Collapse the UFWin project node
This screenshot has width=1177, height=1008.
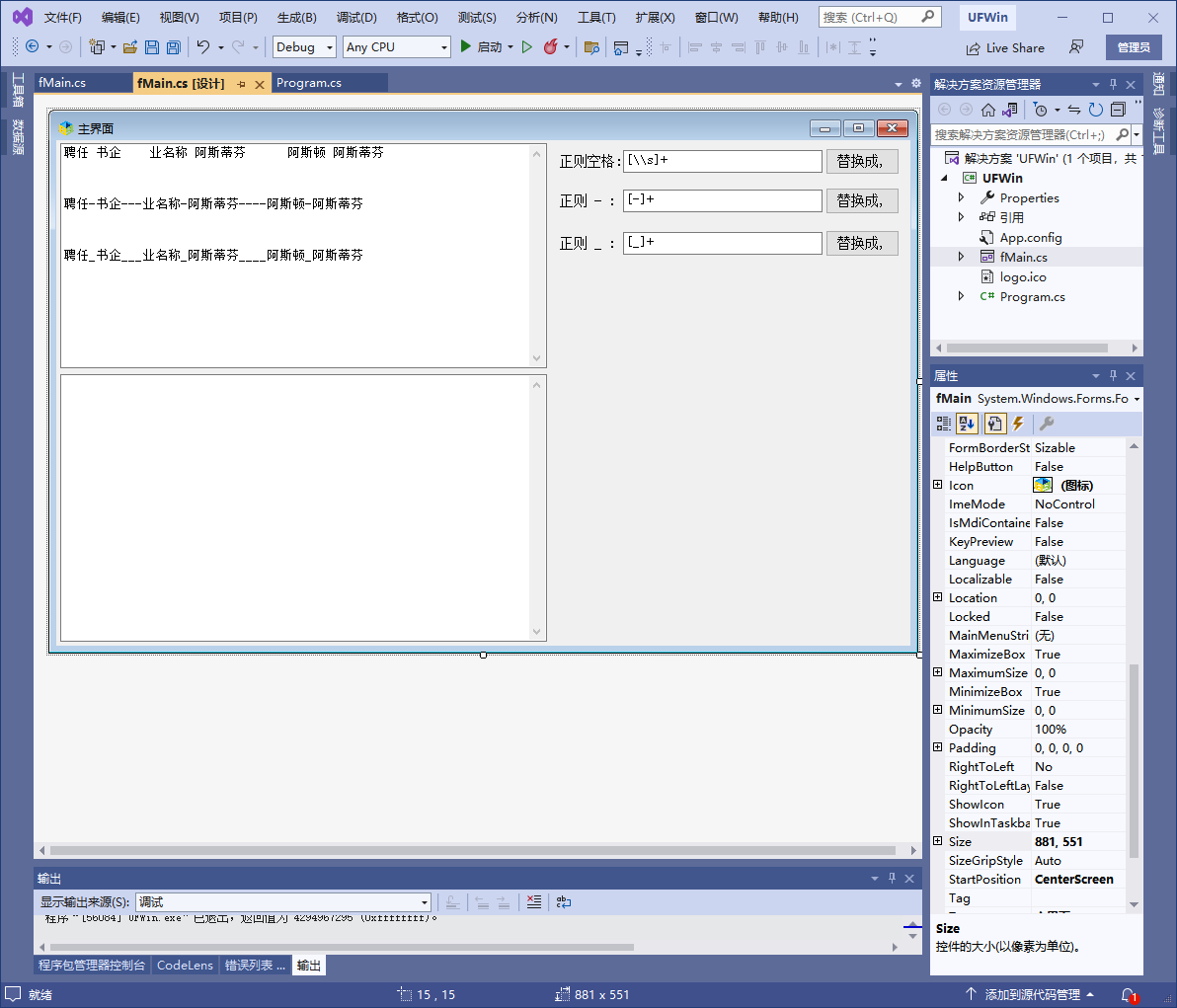pos(944,178)
